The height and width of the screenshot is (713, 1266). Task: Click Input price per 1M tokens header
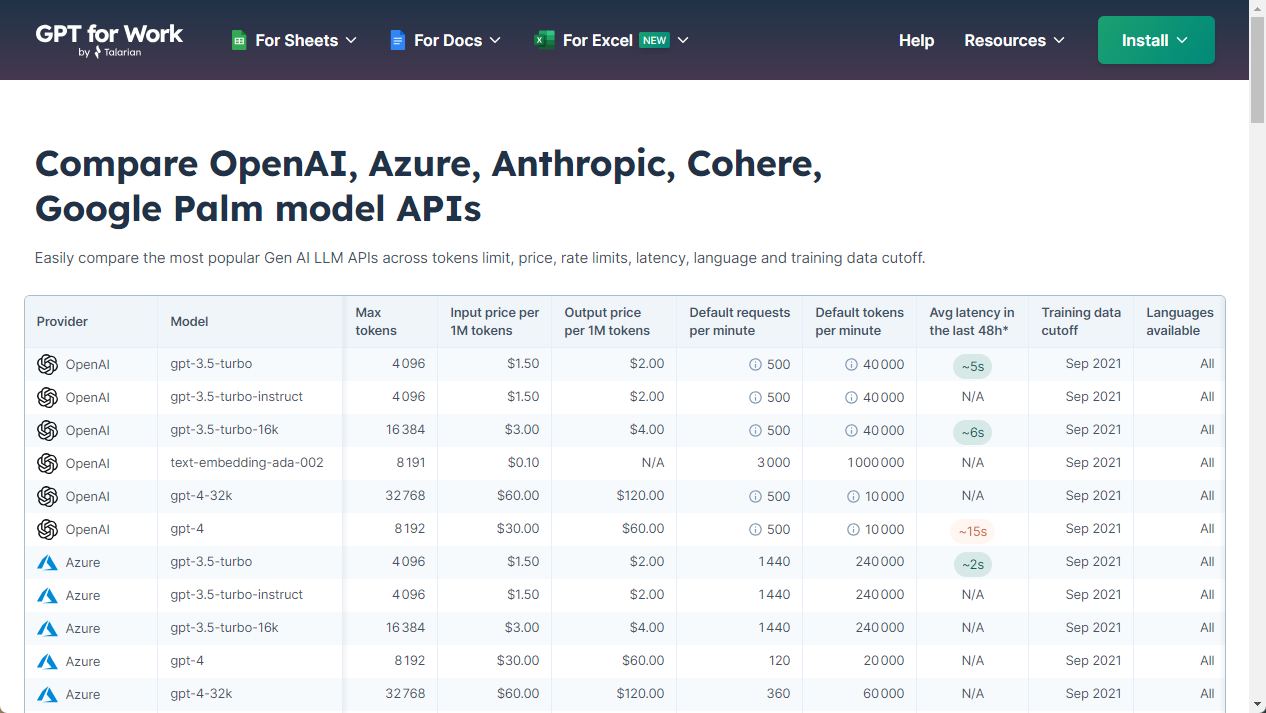(494, 322)
